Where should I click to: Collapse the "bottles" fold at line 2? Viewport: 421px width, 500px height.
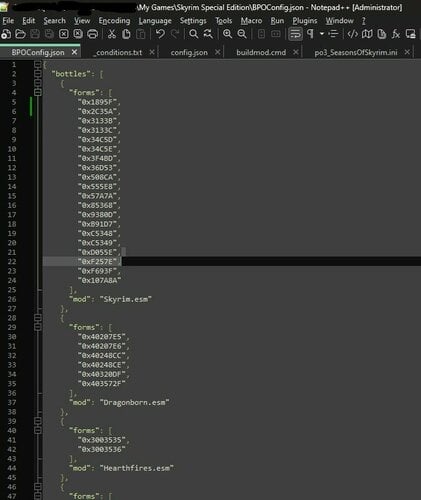[38, 73]
